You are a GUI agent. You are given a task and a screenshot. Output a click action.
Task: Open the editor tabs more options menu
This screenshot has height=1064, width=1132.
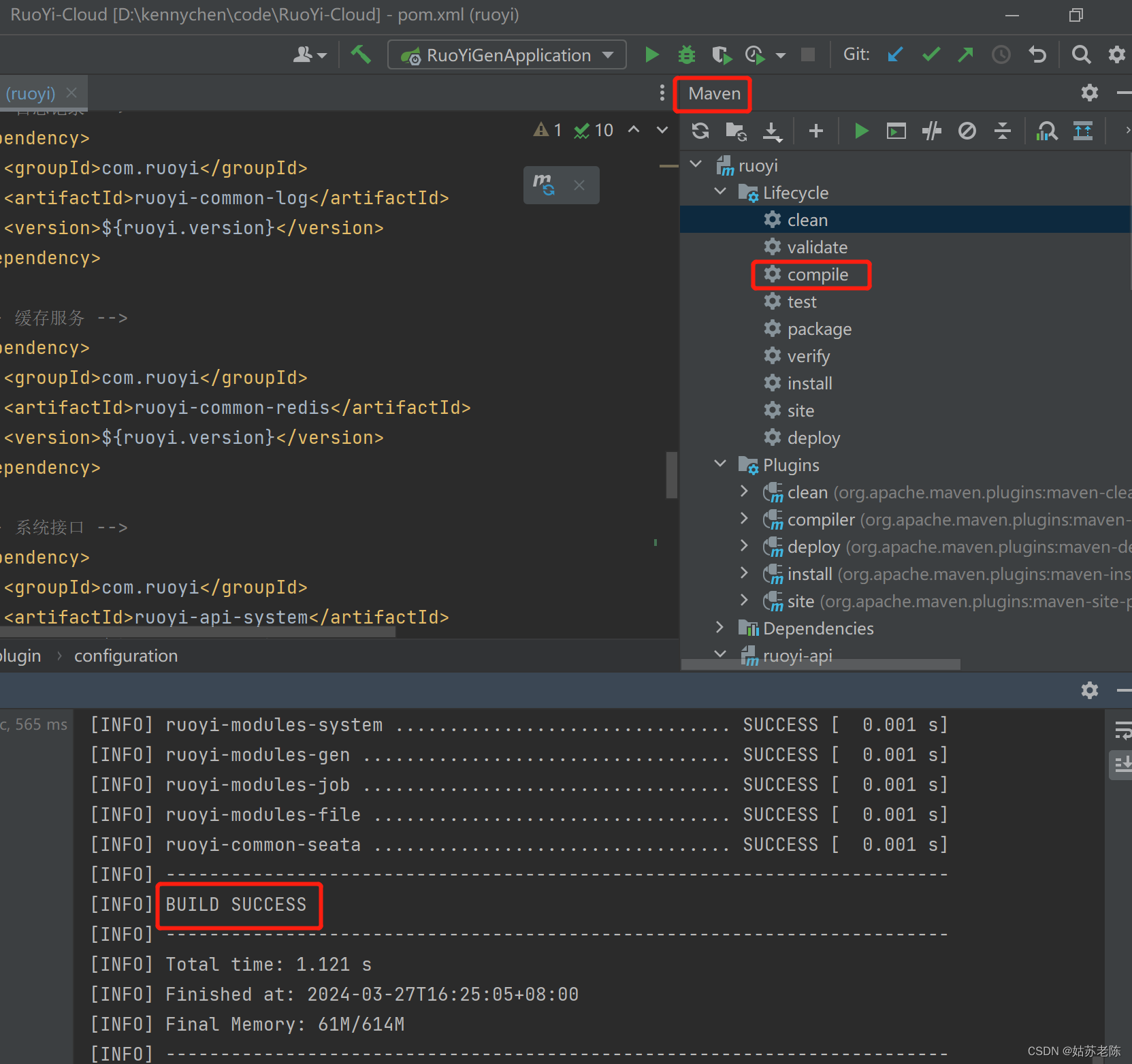(662, 93)
